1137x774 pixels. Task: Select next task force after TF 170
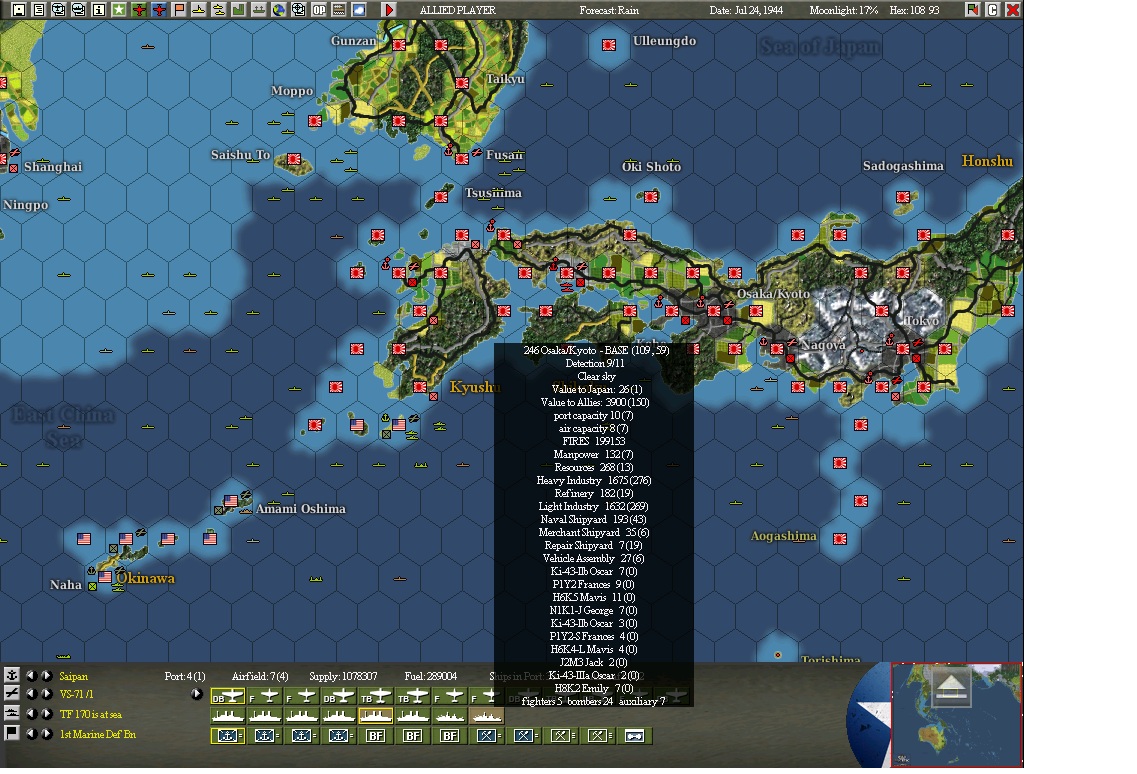pyautogui.click(x=46, y=714)
